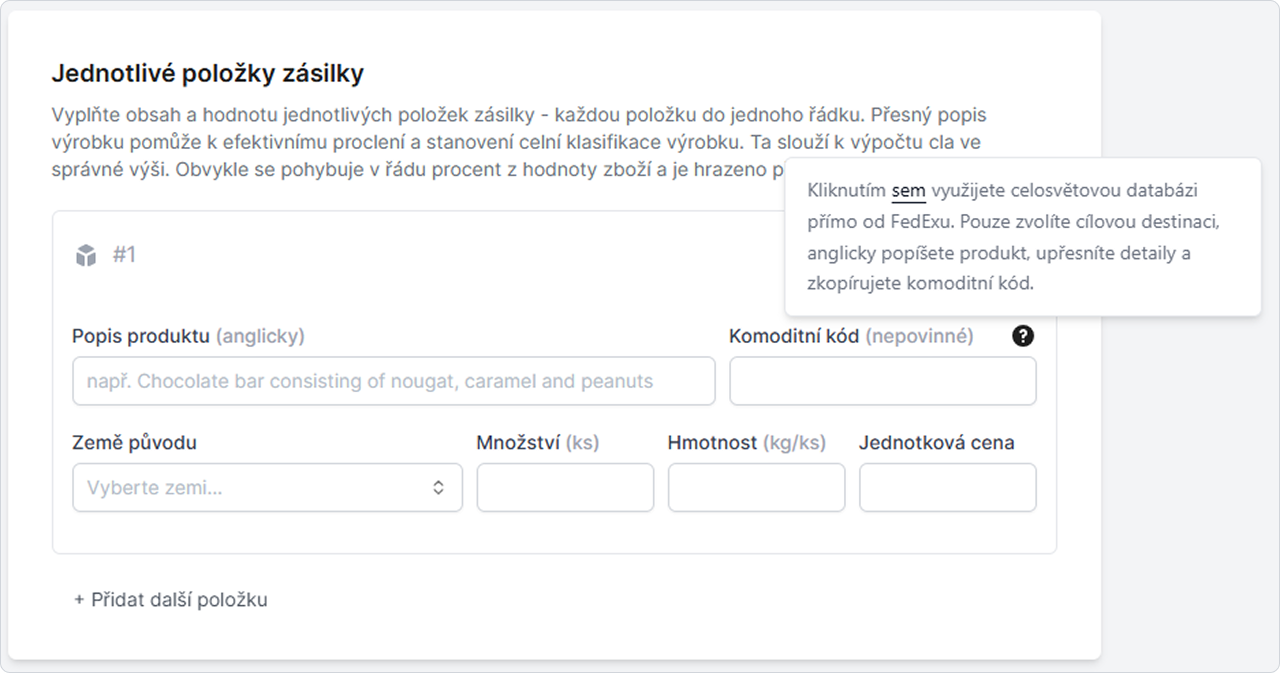The height and width of the screenshot is (673, 1280).
Task: Click the Hmotnost weight input field
Action: (x=756, y=488)
